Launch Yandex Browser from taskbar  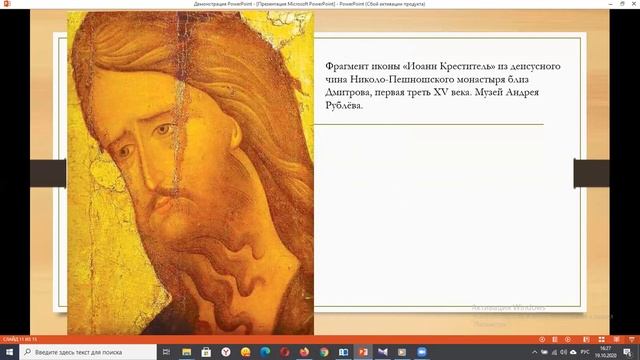pyautogui.click(x=226, y=352)
